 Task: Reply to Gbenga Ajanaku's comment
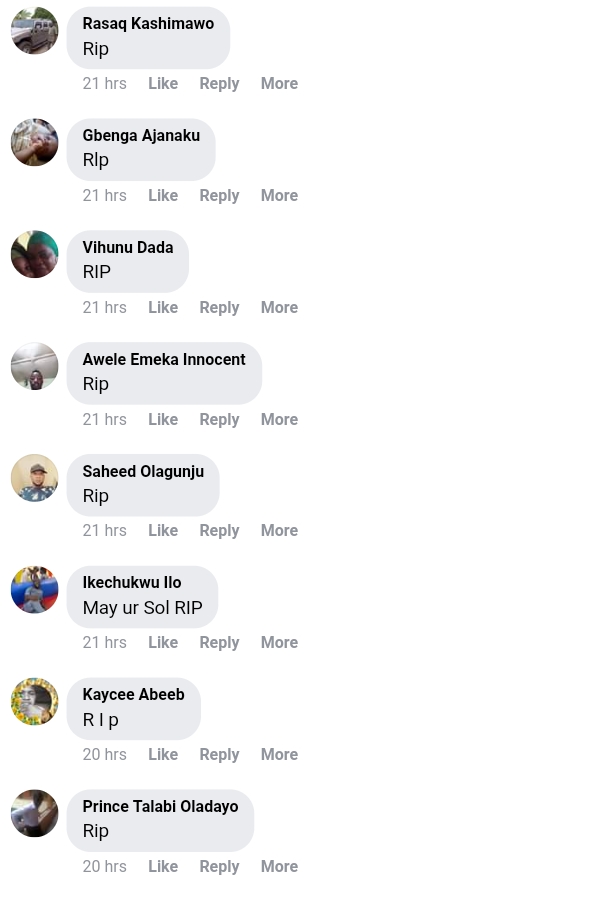pyautogui.click(x=219, y=196)
